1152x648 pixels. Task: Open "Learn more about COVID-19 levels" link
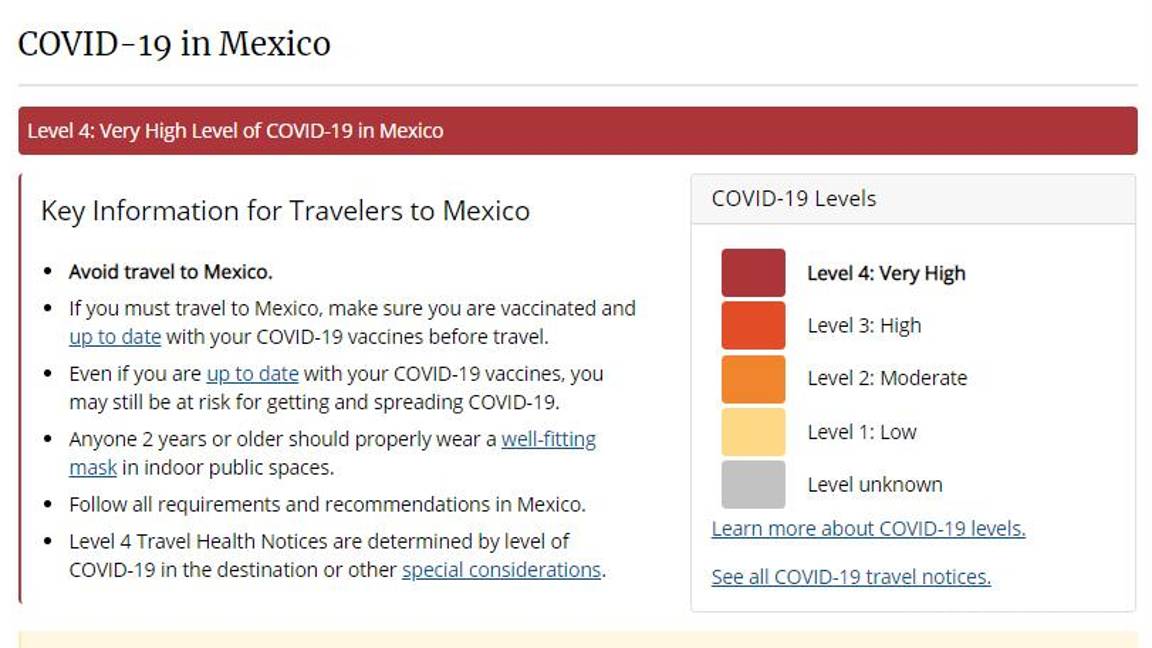tap(866, 528)
